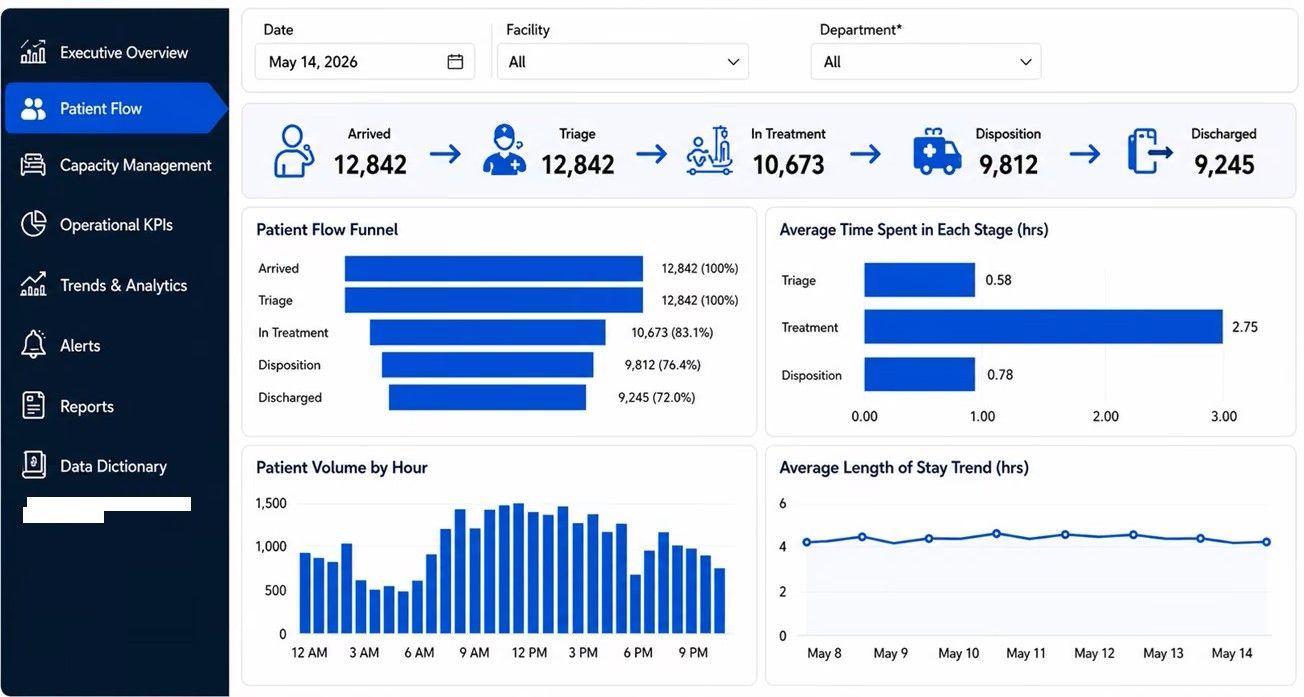Click the Disposition 0.78 hours bar

coord(919,374)
